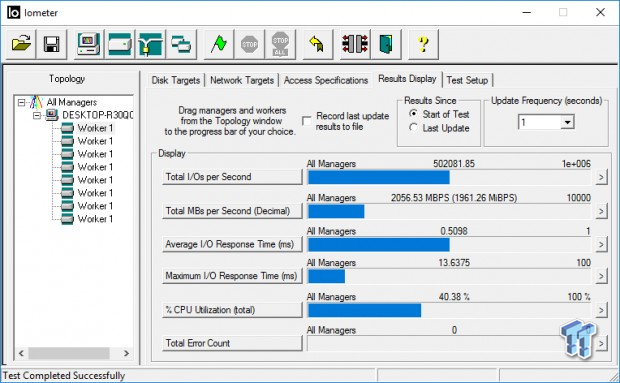The image size is (620, 383).
Task: Stop the current test
Action: click(249, 44)
